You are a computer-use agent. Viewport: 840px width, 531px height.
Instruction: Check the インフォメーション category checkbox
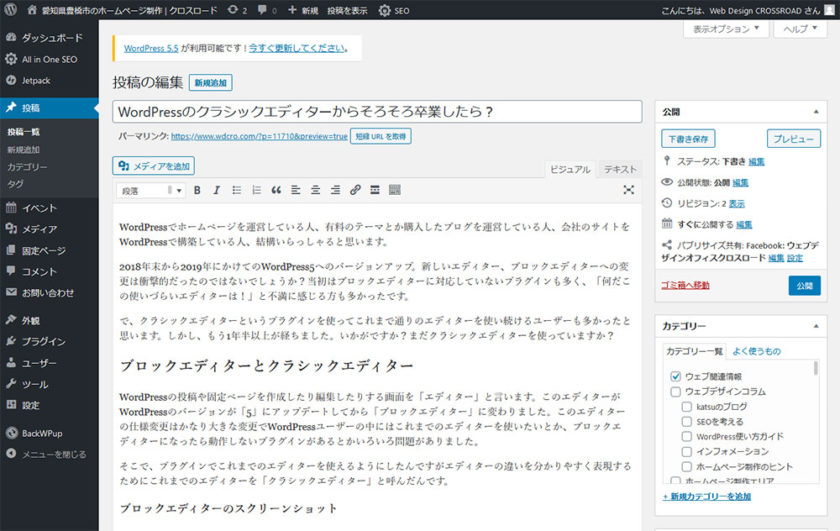click(687, 451)
